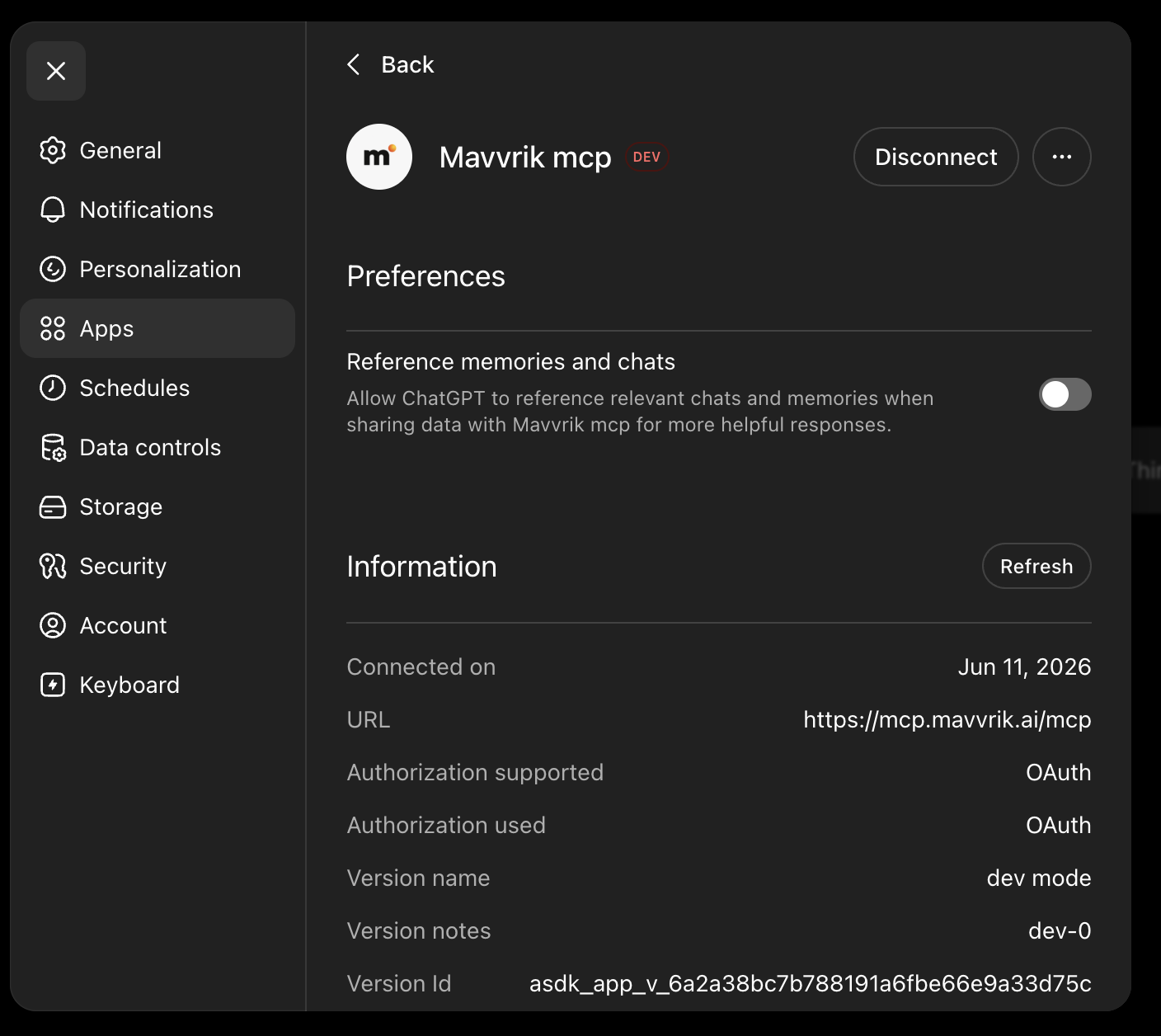Go back using the Back chevron
The width and height of the screenshot is (1161, 1036).
354,64
